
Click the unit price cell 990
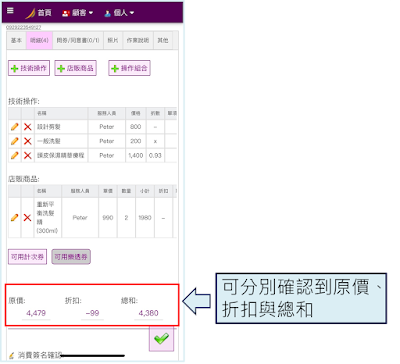tap(108, 218)
